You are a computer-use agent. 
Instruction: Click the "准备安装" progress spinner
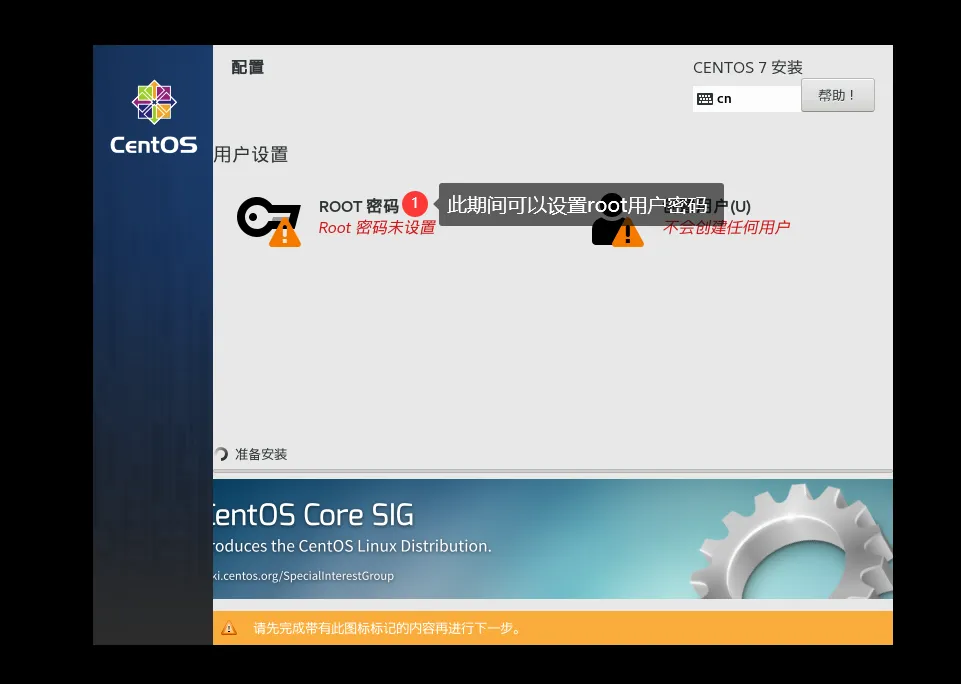click(x=221, y=454)
